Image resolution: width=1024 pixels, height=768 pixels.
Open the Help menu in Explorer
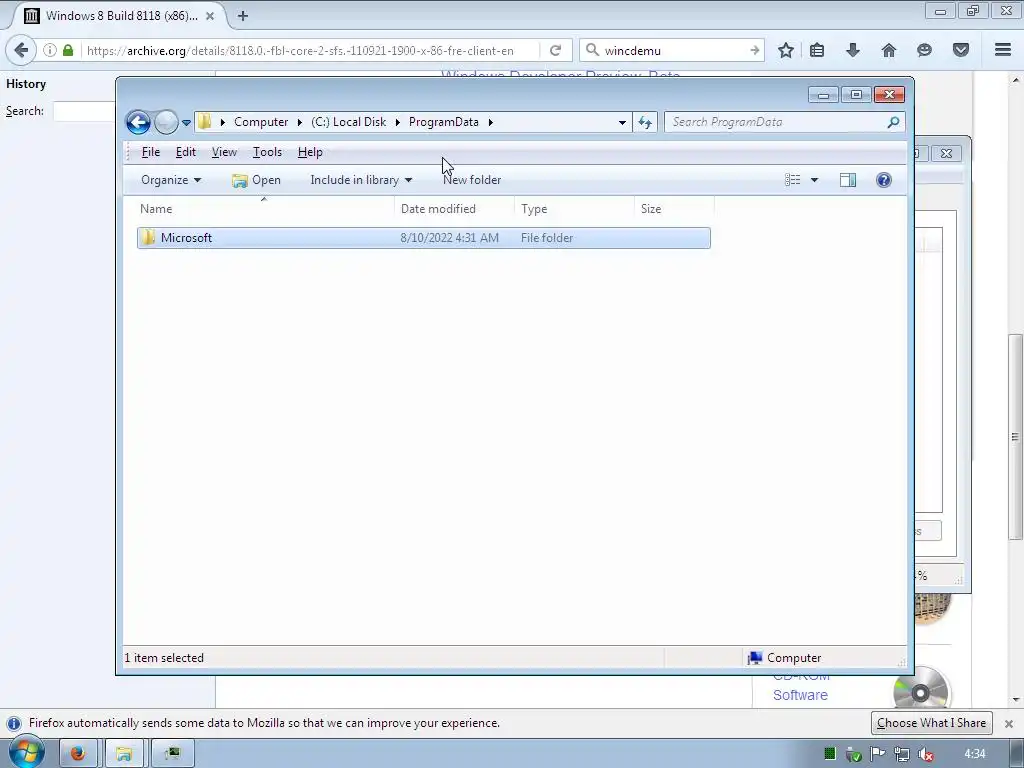310,152
